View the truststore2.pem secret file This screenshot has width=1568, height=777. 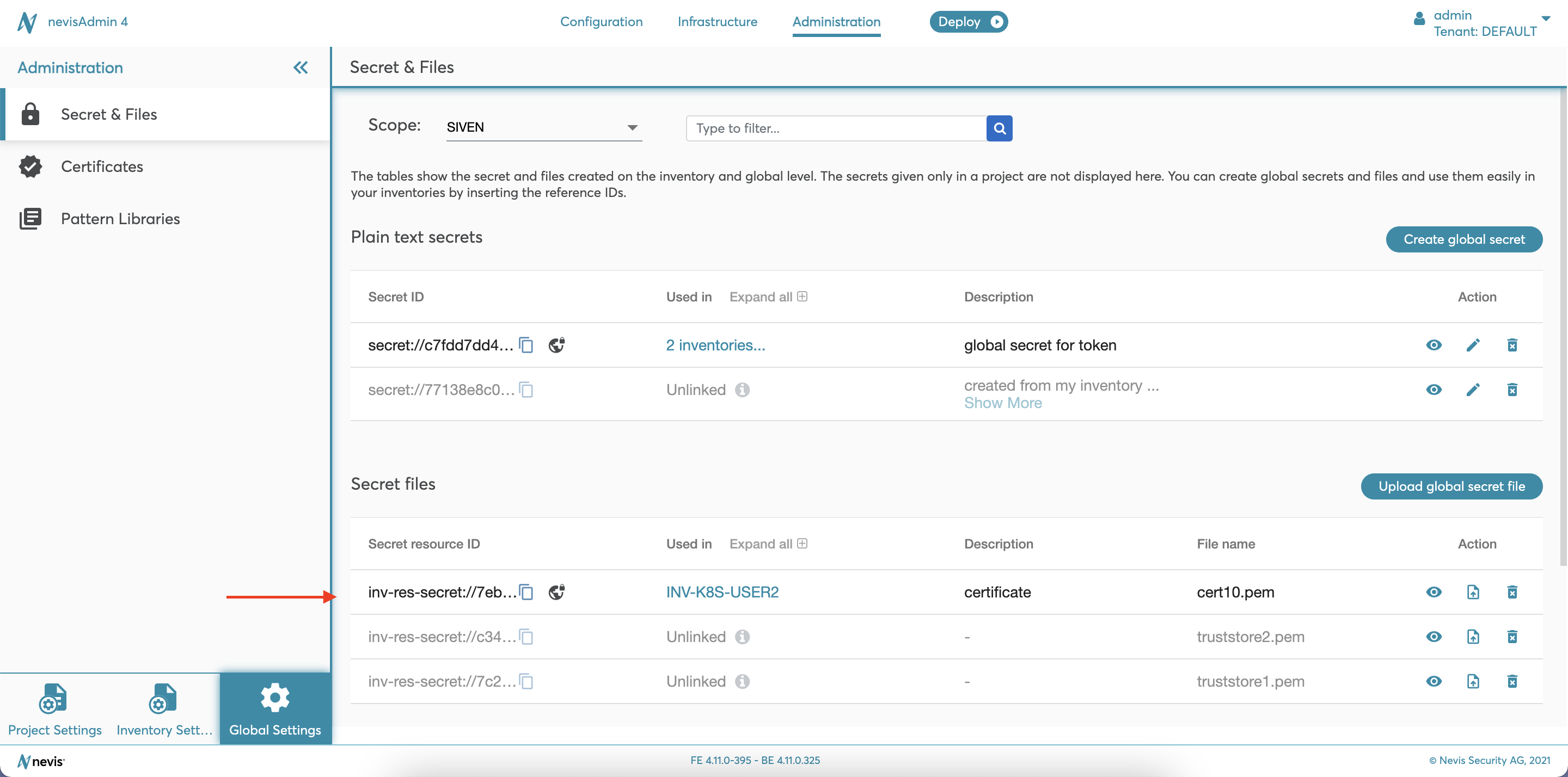coord(1434,637)
